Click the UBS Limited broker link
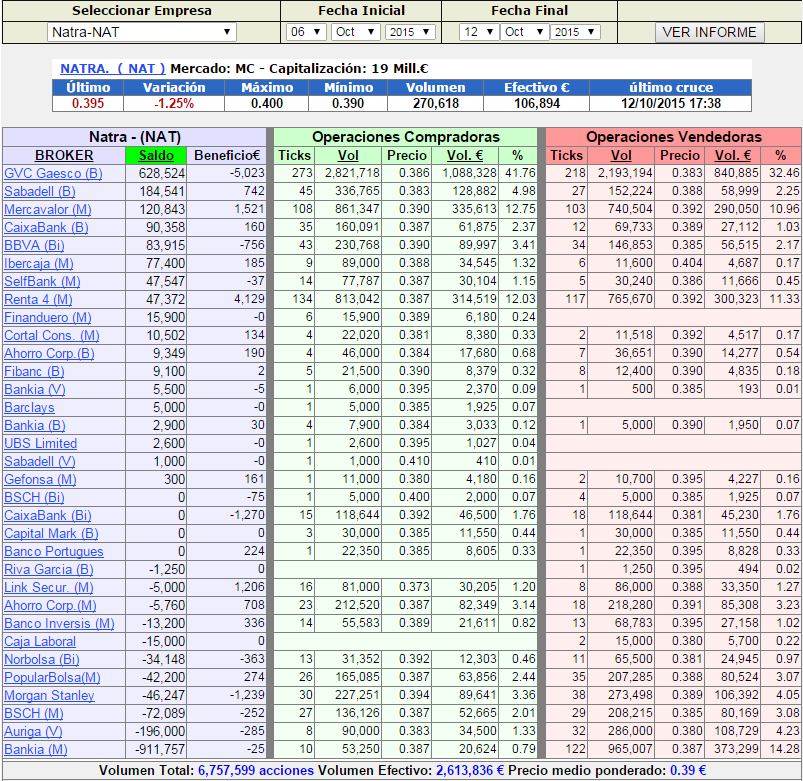This screenshot has width=803, height=781. point(41,443)
